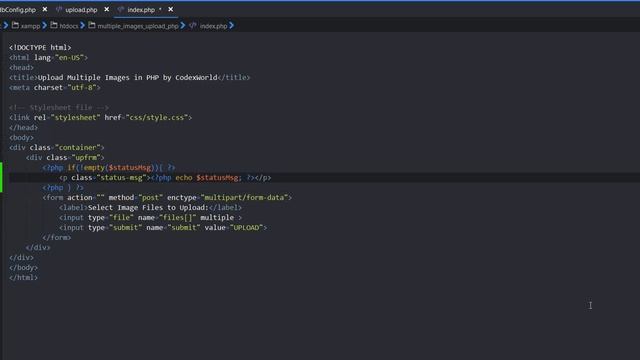Viewport: 640px width, 360px height.
Task: Click the "Select Image Files to Upload:" label text
Action: [x=148, y=208]
